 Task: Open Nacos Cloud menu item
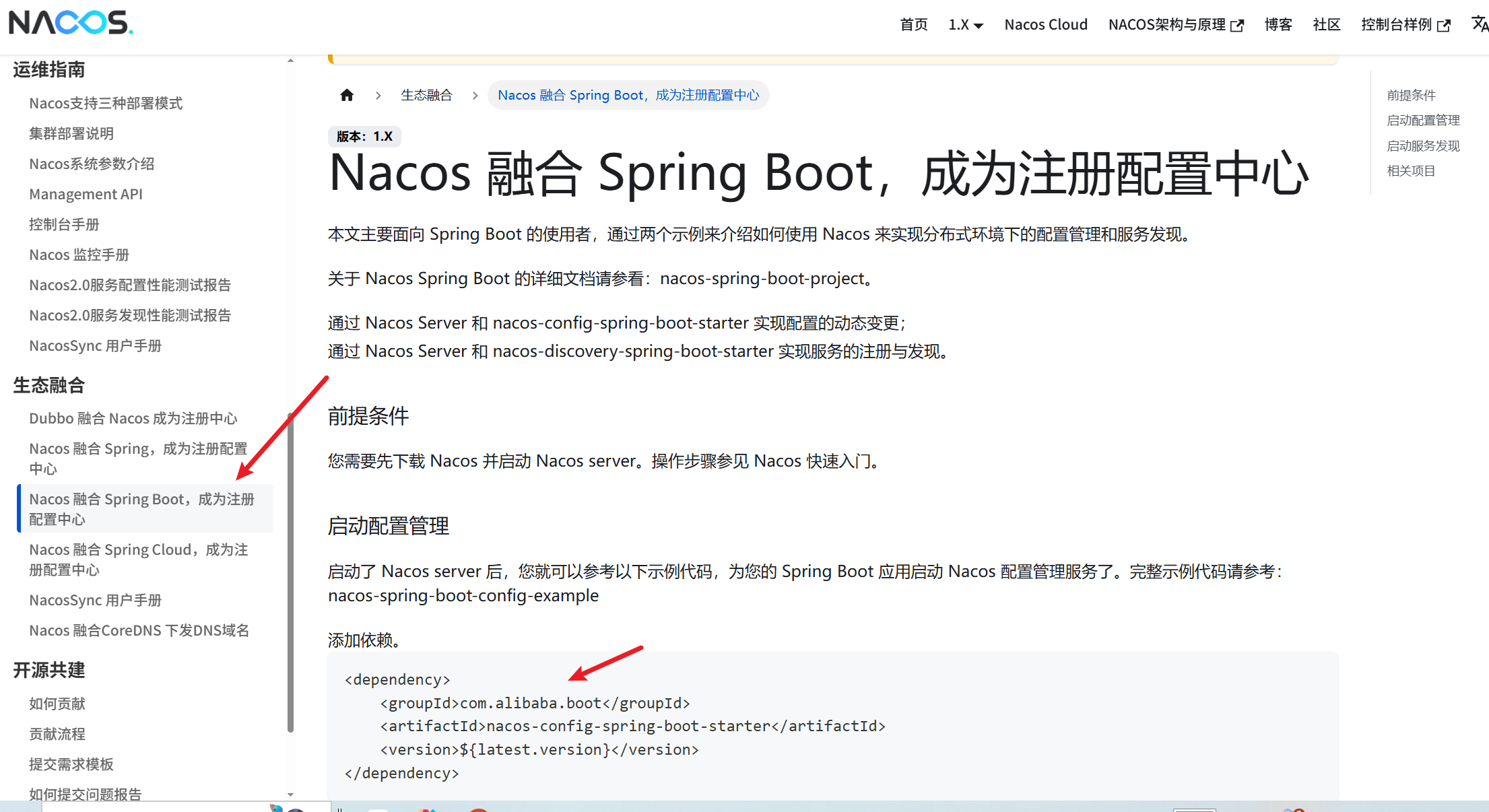click(x=1046, y=25)
